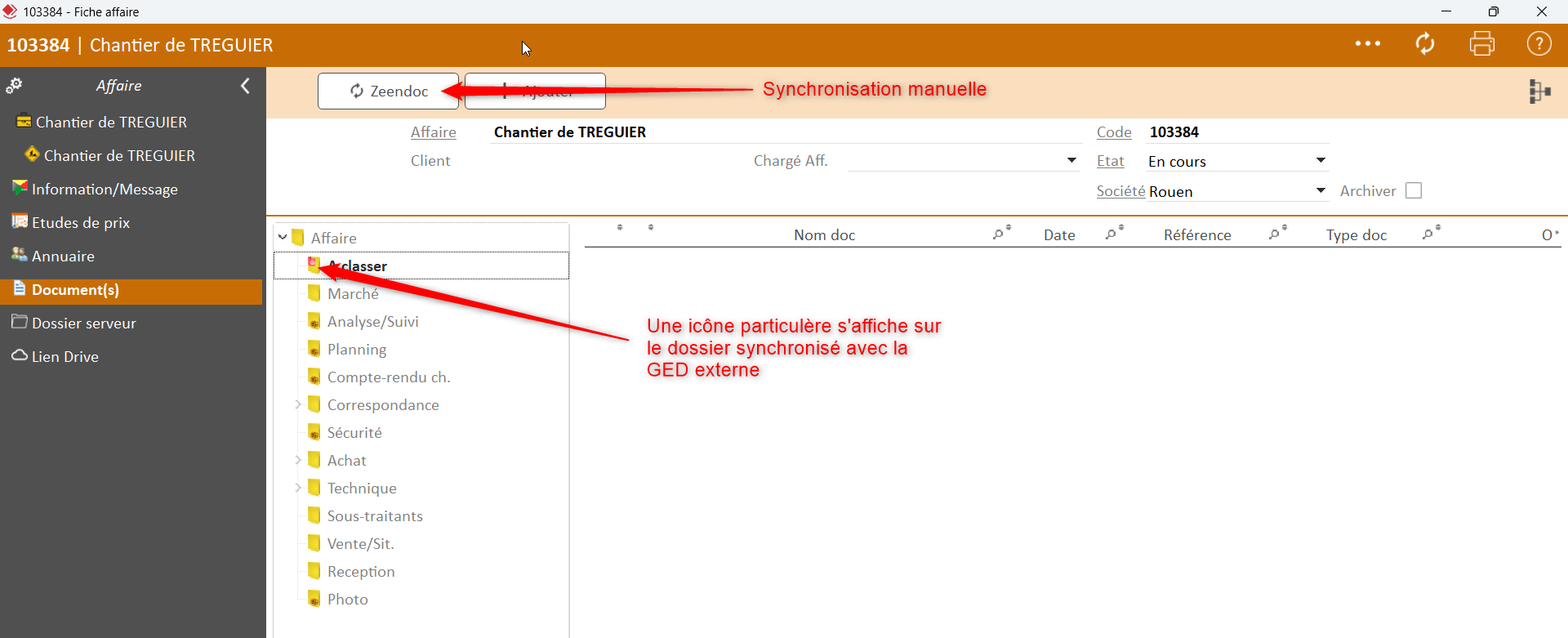Open Annuaire in sidebar

point(63,257)
